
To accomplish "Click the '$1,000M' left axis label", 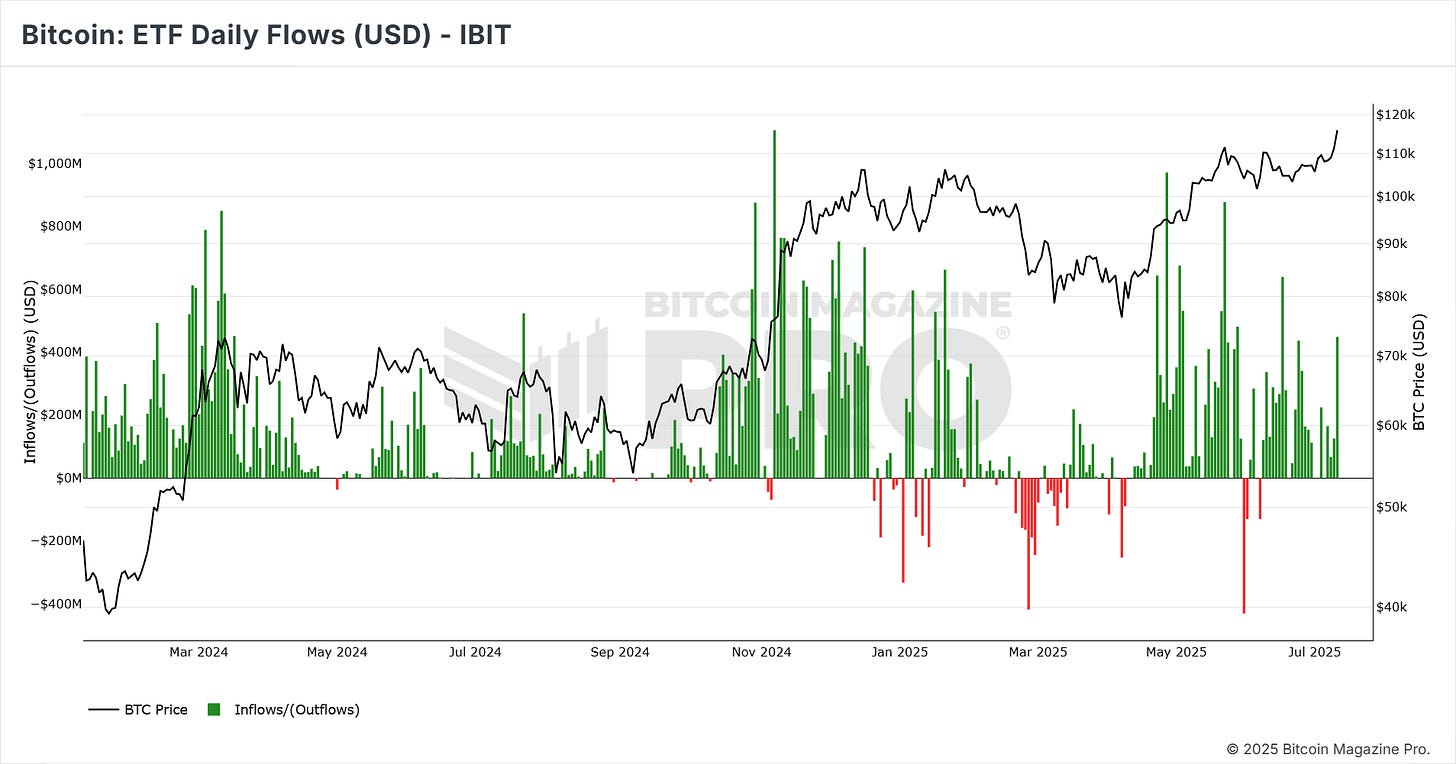I will 54,163.
